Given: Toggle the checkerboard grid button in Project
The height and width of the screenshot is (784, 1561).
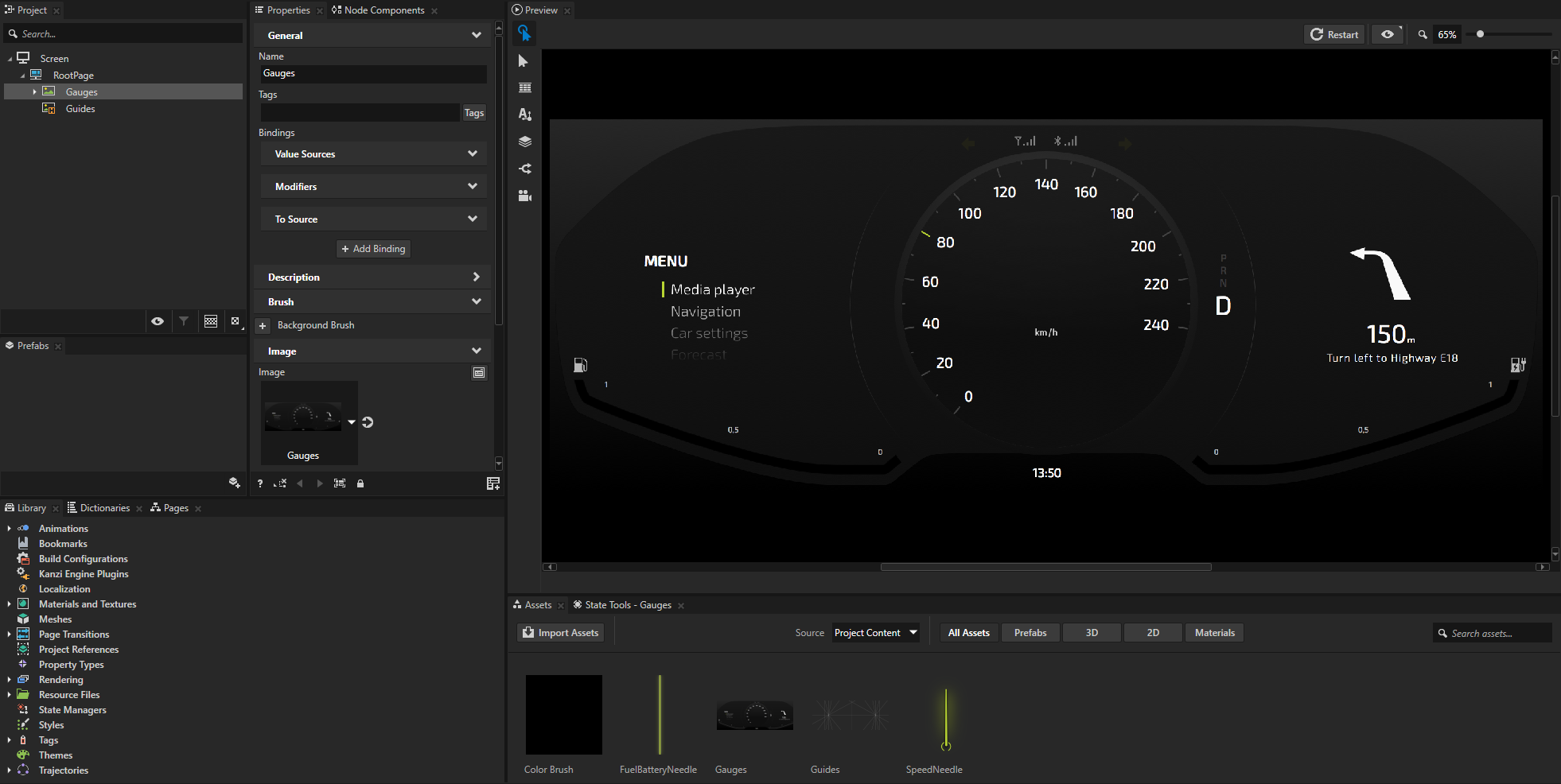Looking at the screenshot, I should click(x=211, y=321).
